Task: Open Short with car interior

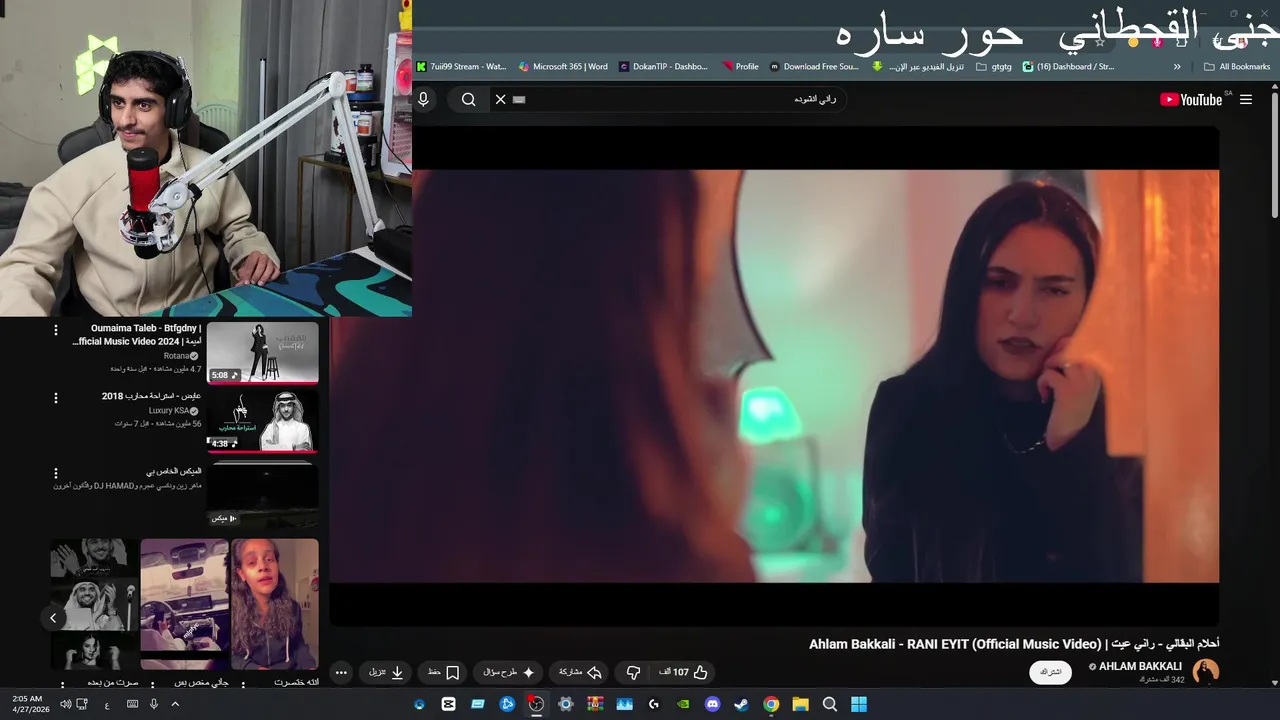Action: pos(185,604)
